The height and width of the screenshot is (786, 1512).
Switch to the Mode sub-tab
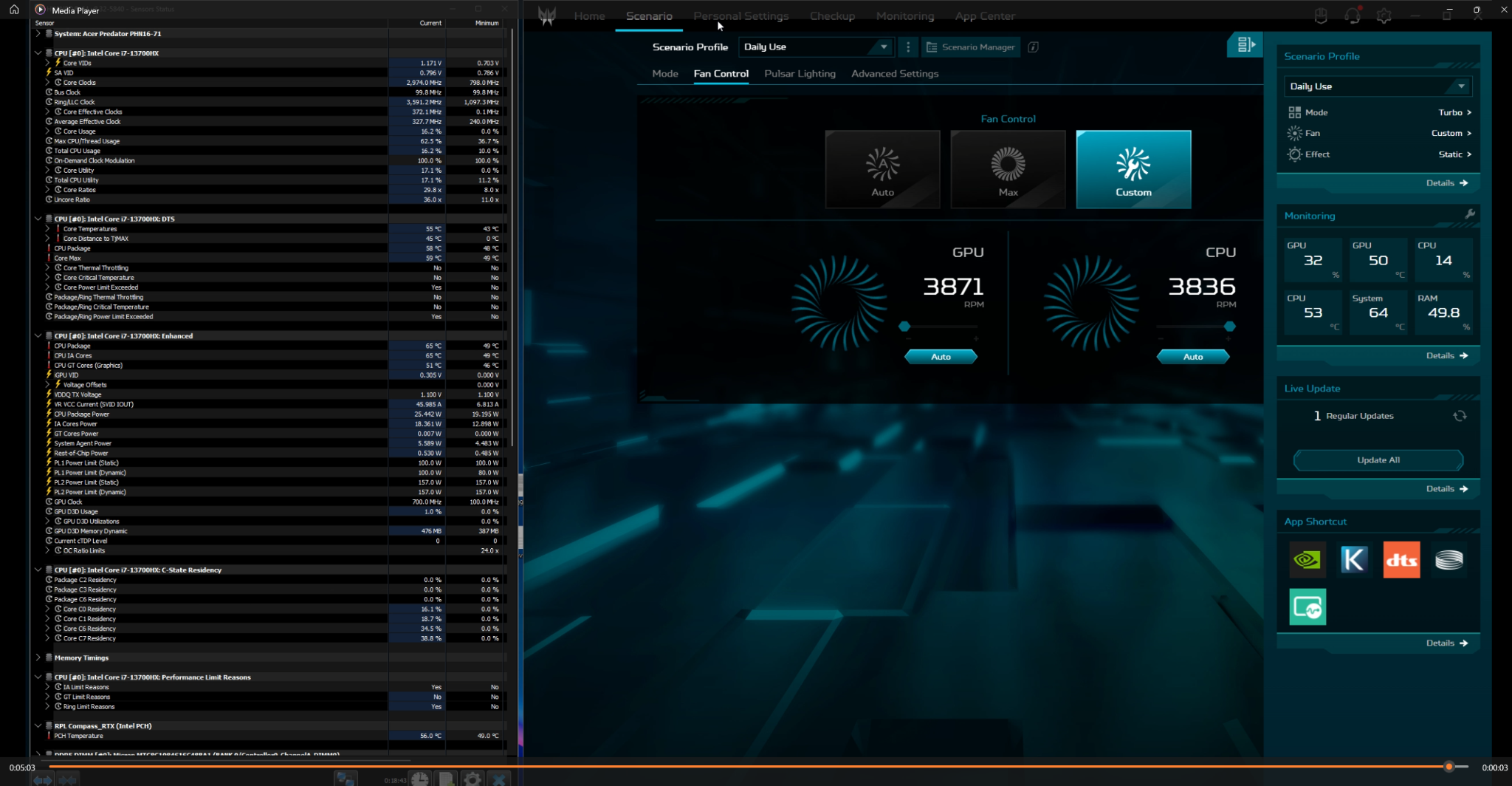tap(665, 74)
